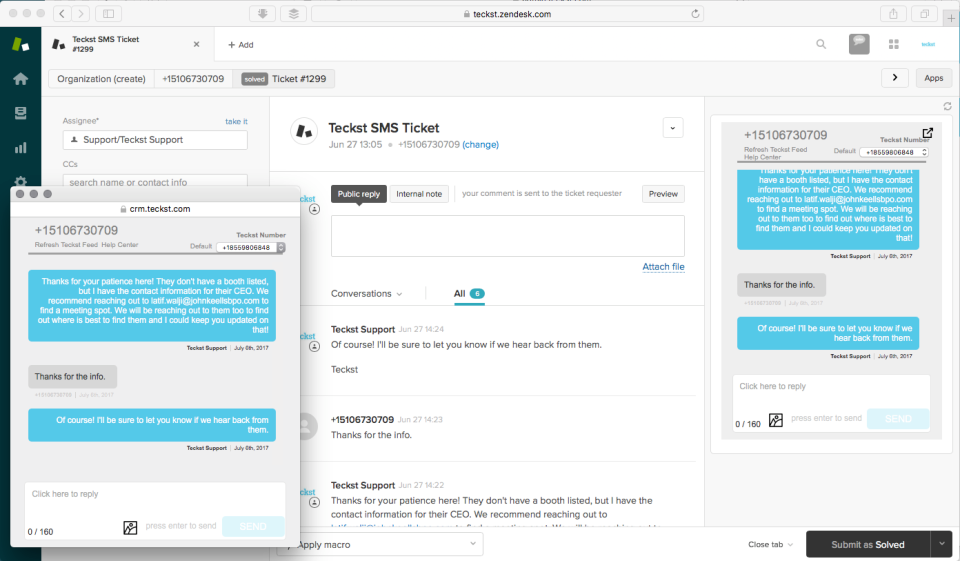
Task: Open the Reporting bar chart icon
Action: tap(20, 148)
